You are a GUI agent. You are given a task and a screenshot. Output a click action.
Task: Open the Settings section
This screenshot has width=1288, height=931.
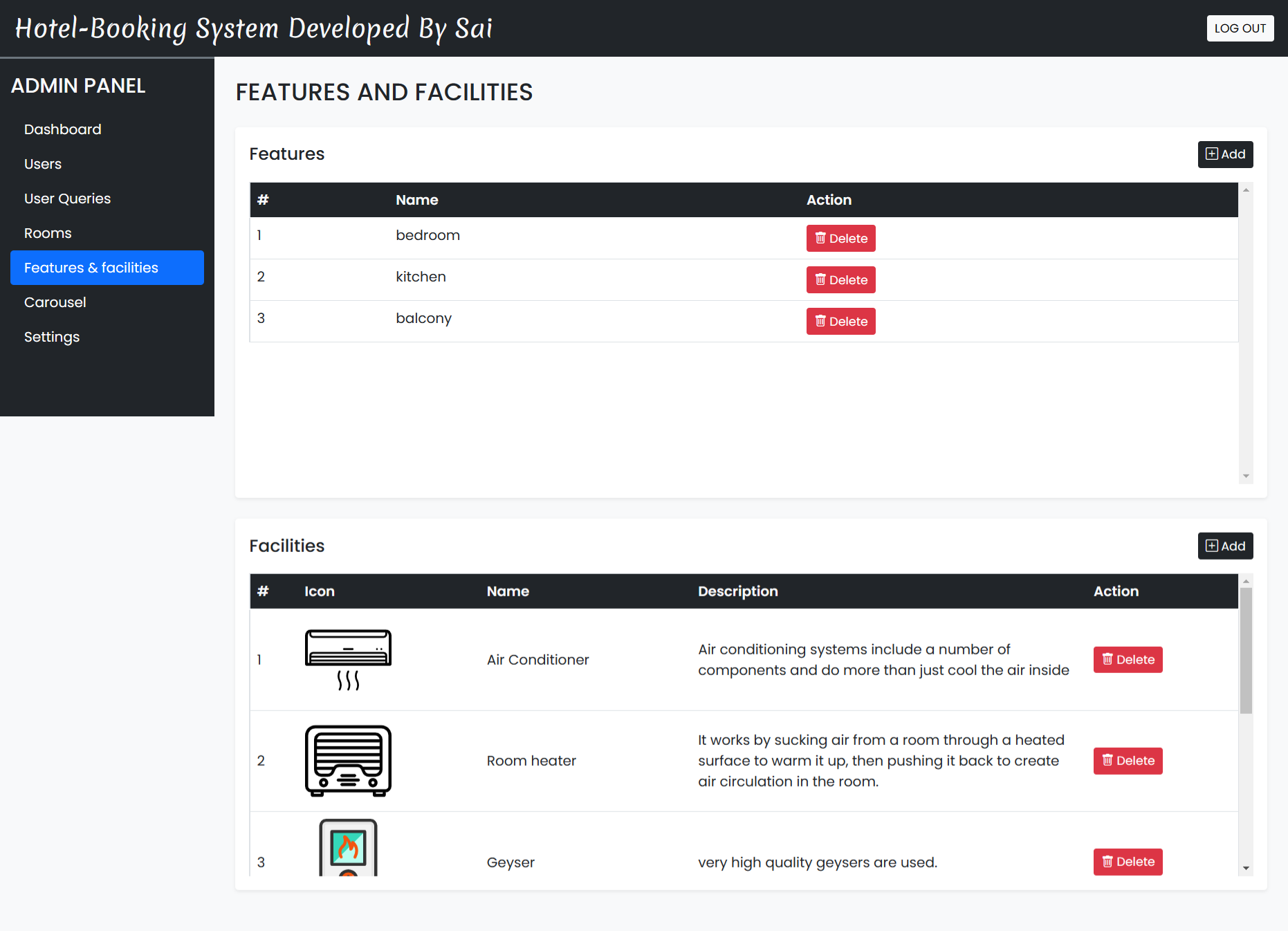(x=52, y=337)
